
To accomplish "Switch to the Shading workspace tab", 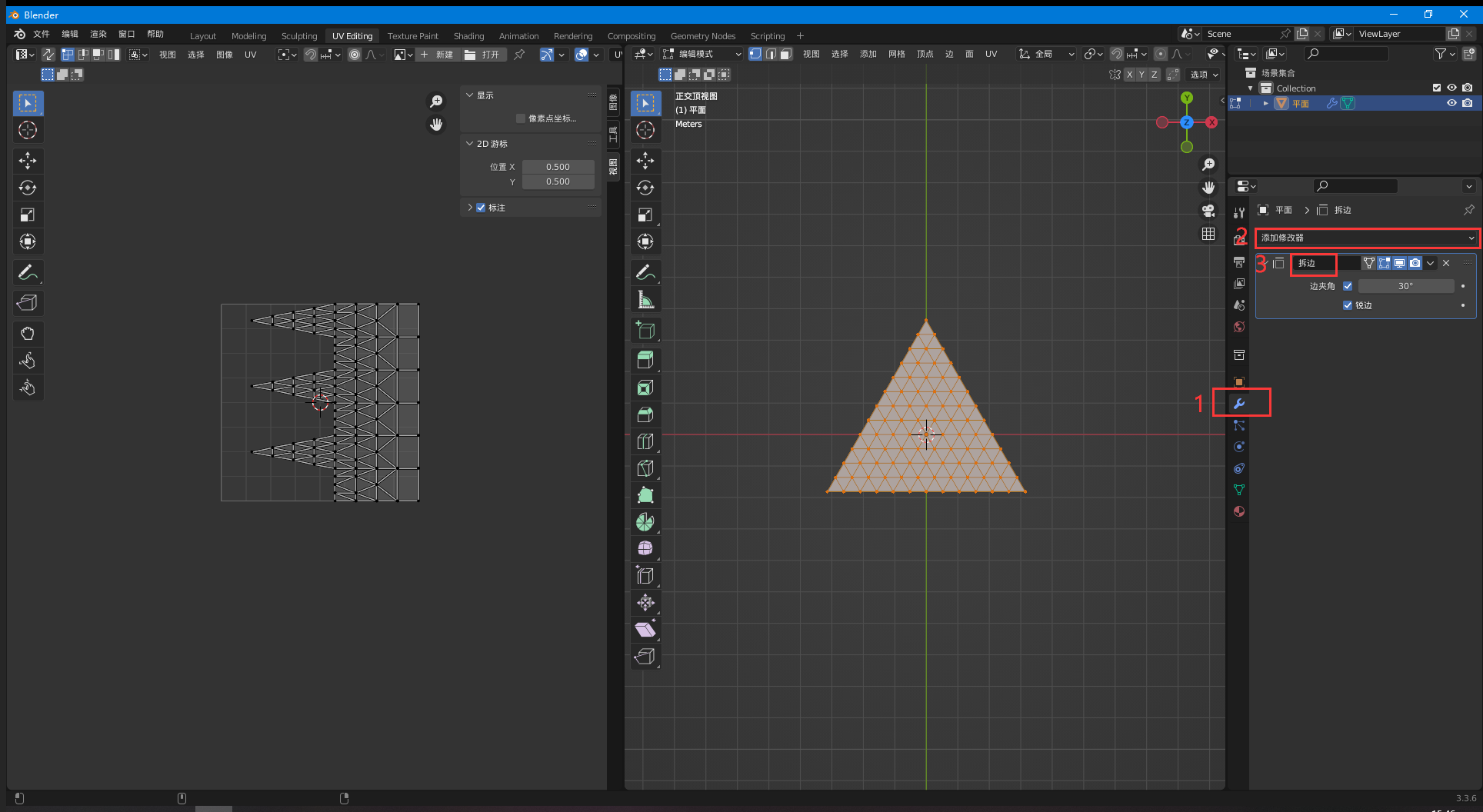I will pos(468,36).
